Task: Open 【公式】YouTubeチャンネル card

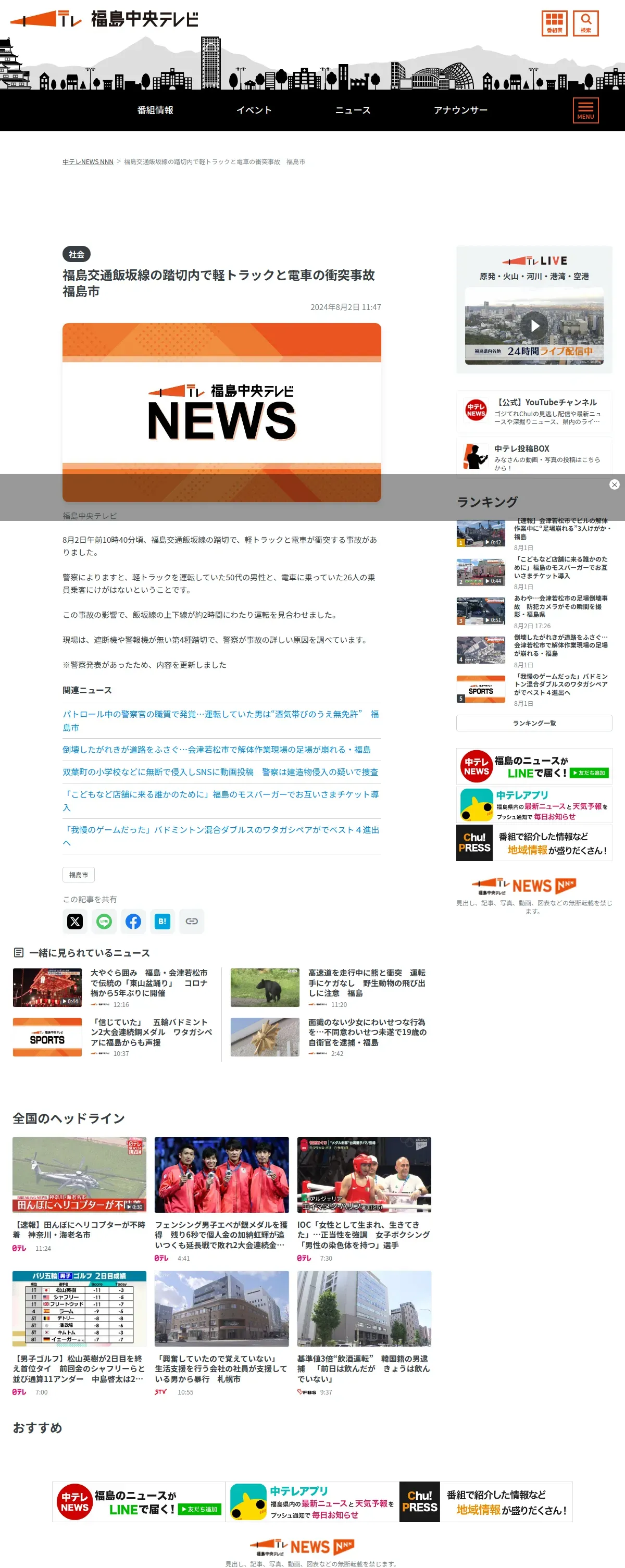Action: tap(534, 412)
